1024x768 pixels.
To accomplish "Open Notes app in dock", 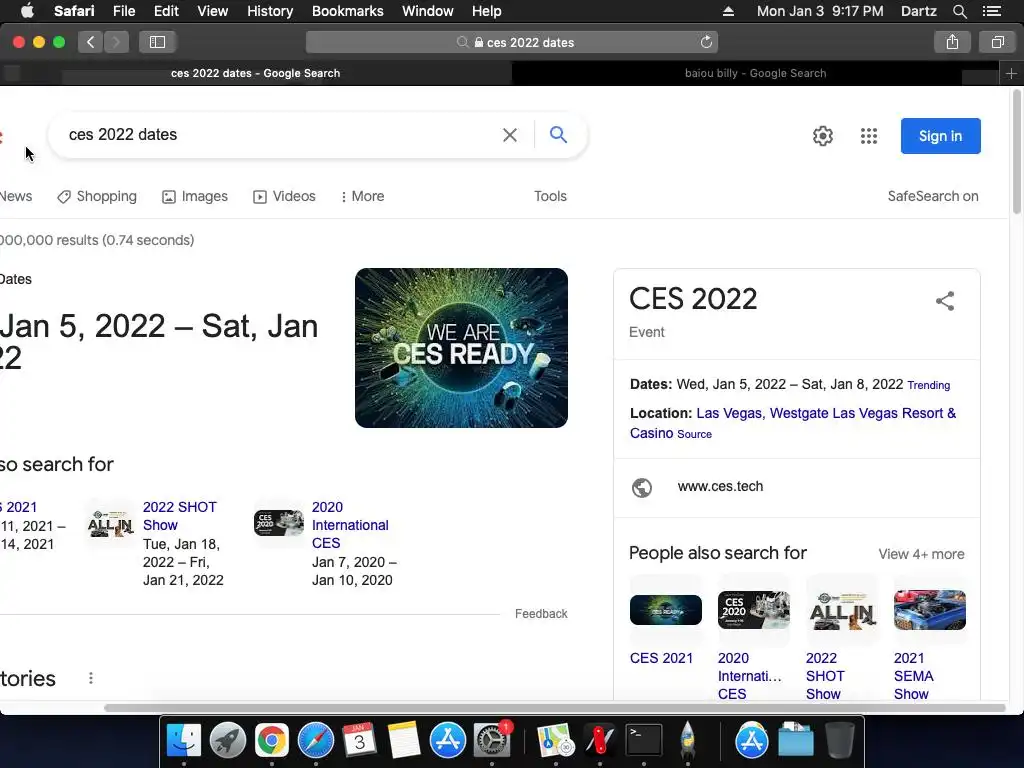I will [404, 740].
